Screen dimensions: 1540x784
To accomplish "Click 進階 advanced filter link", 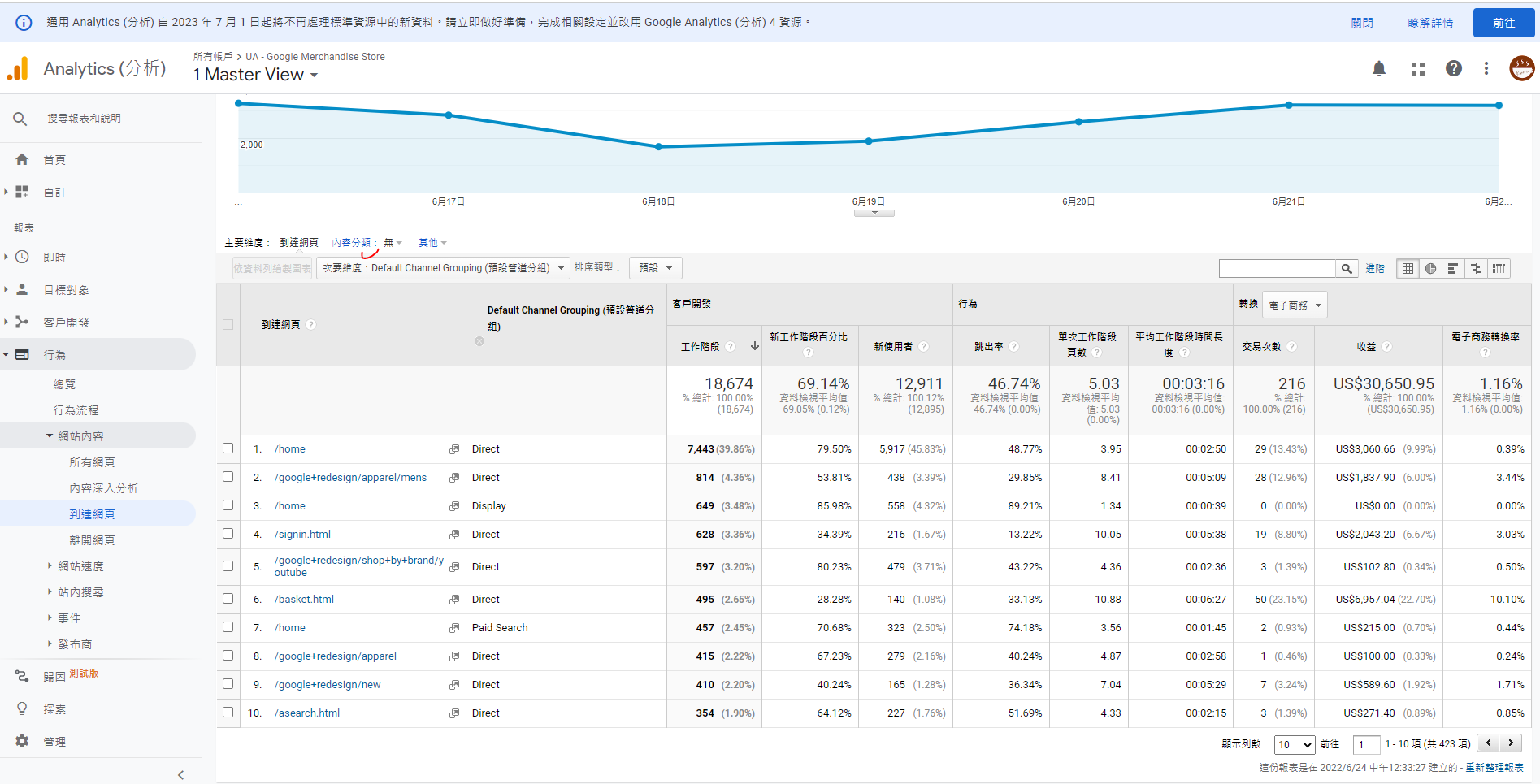I will pos(1375,268).
